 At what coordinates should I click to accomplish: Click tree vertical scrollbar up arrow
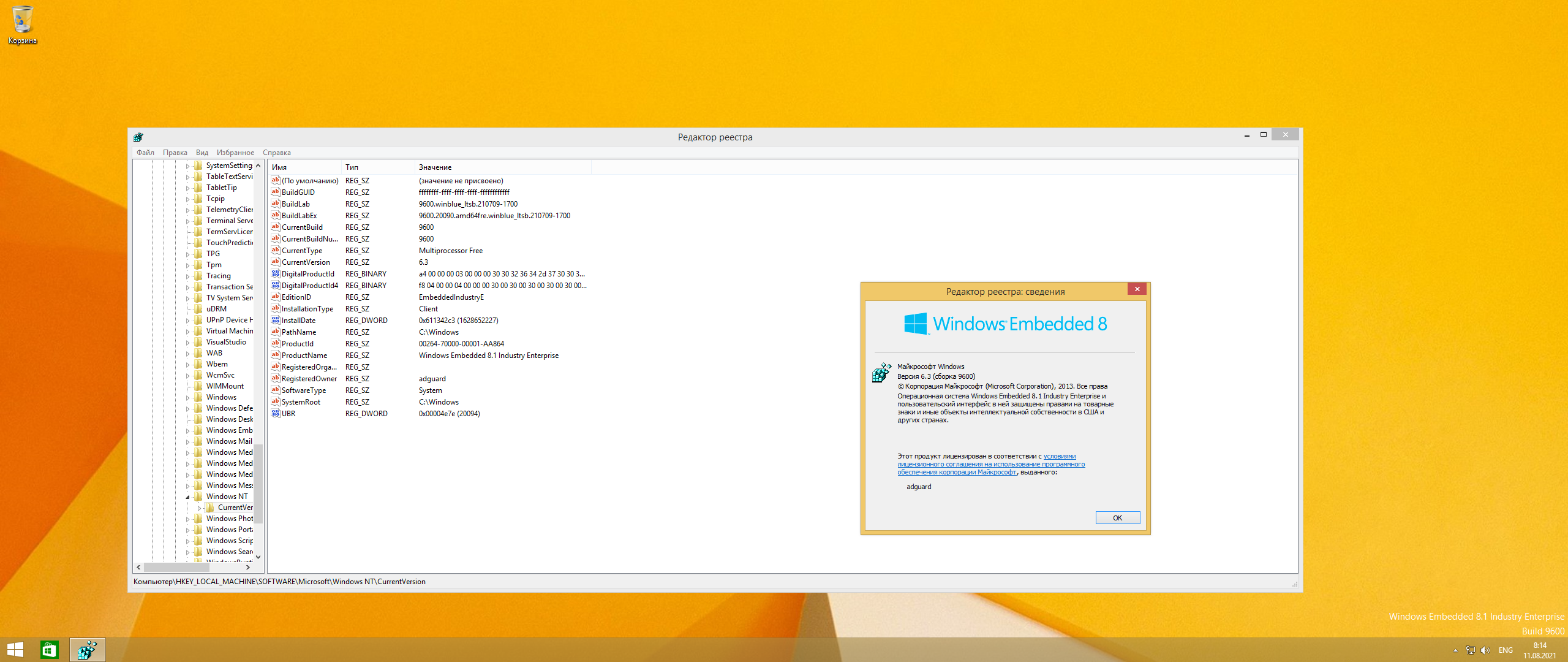pyautogui.click(x=258, y=165)
